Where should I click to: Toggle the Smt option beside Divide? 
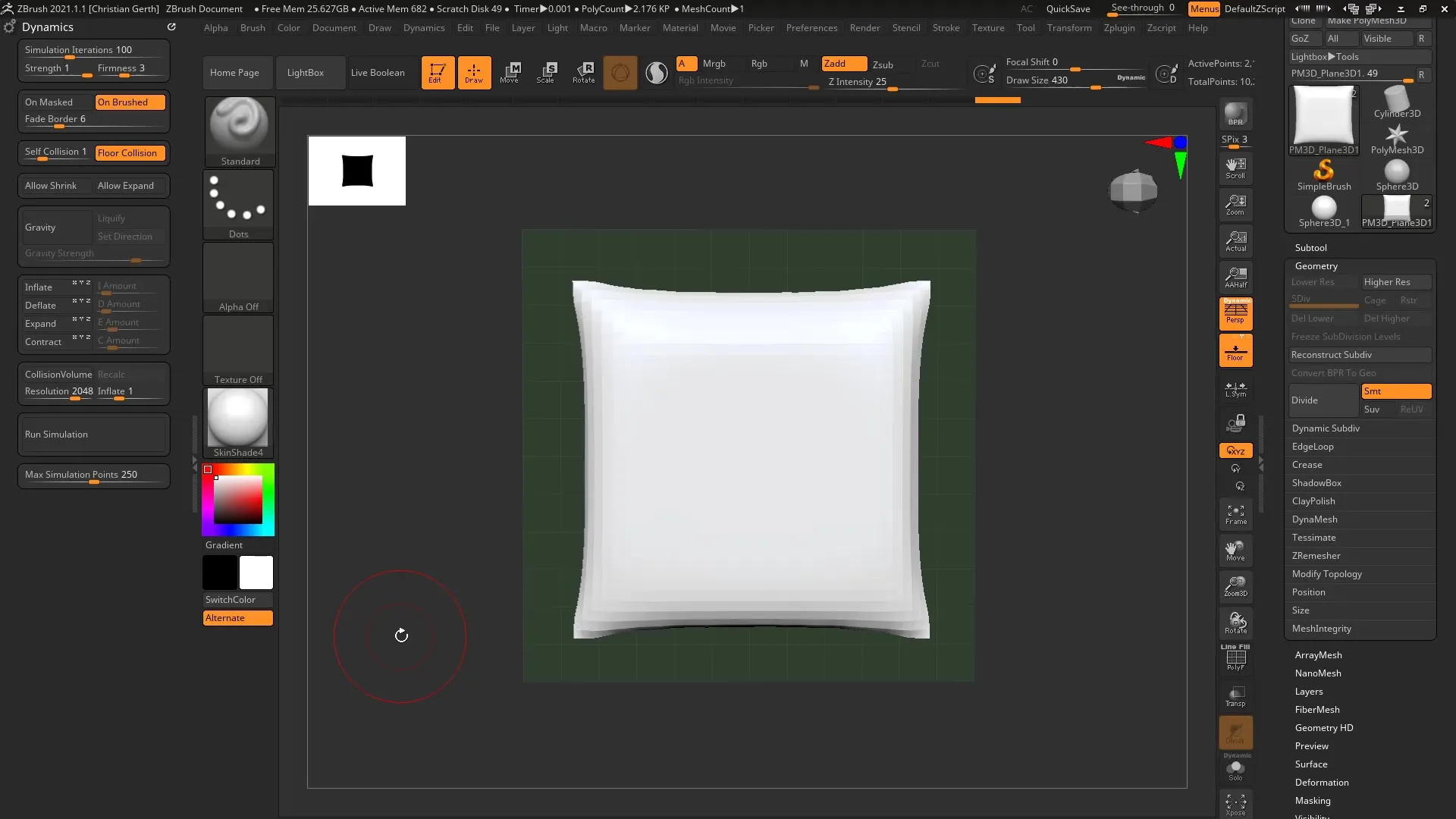pos(1395,391)
